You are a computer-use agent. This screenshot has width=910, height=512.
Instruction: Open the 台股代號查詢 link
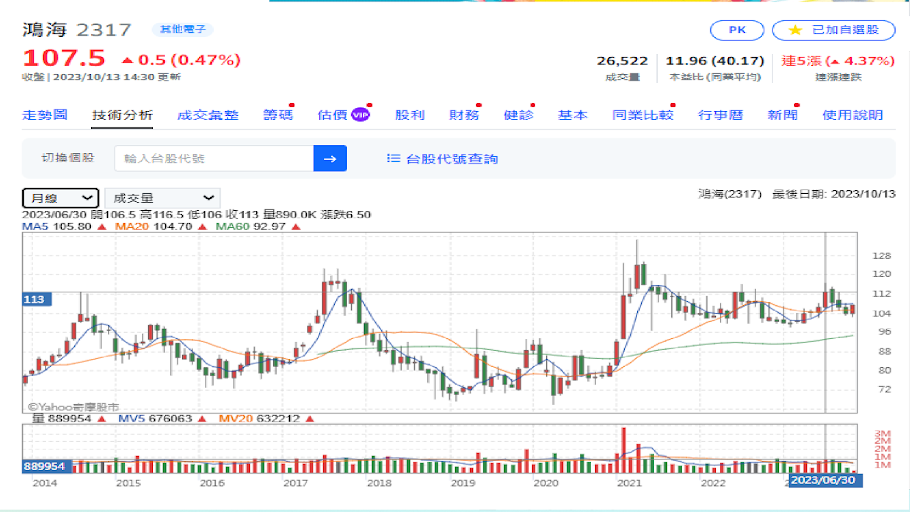coord(452,158)
